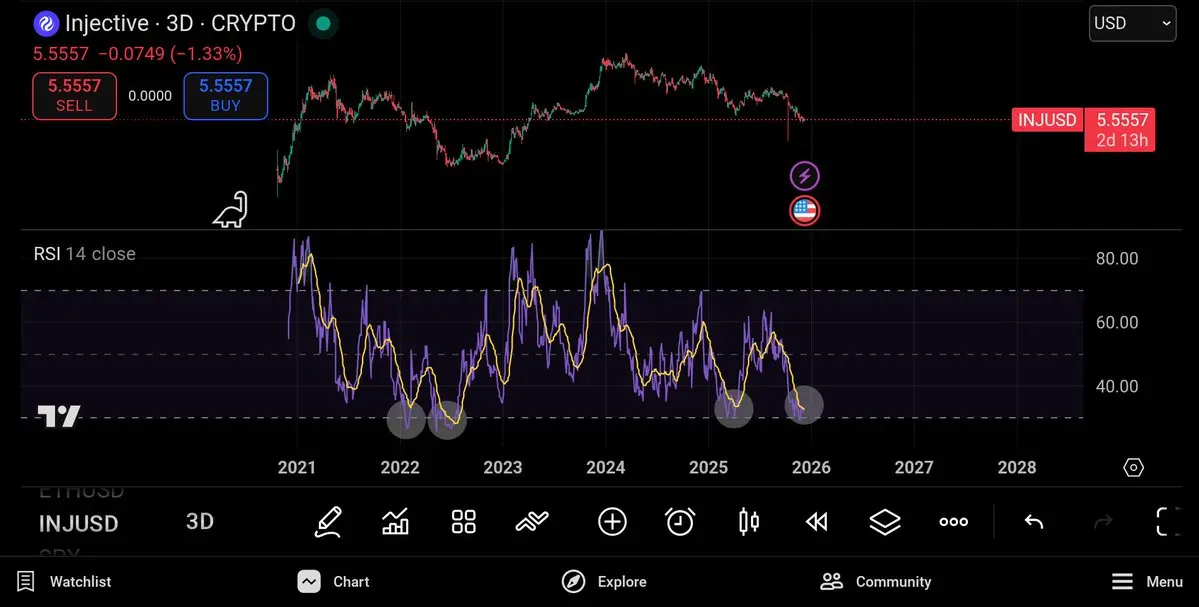Start bar replay rewind icon
The width and height of the screenshot is (1199, 607).
[817, 522]
